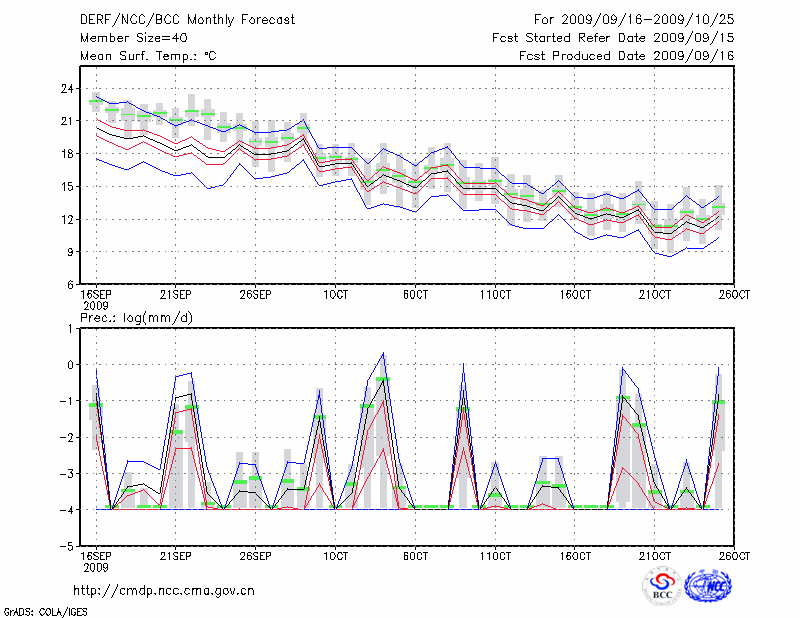This screenshot has height=618, width=800.
Task: Pick the 16OCT label under precipitation chart
Action: point(574,554)
